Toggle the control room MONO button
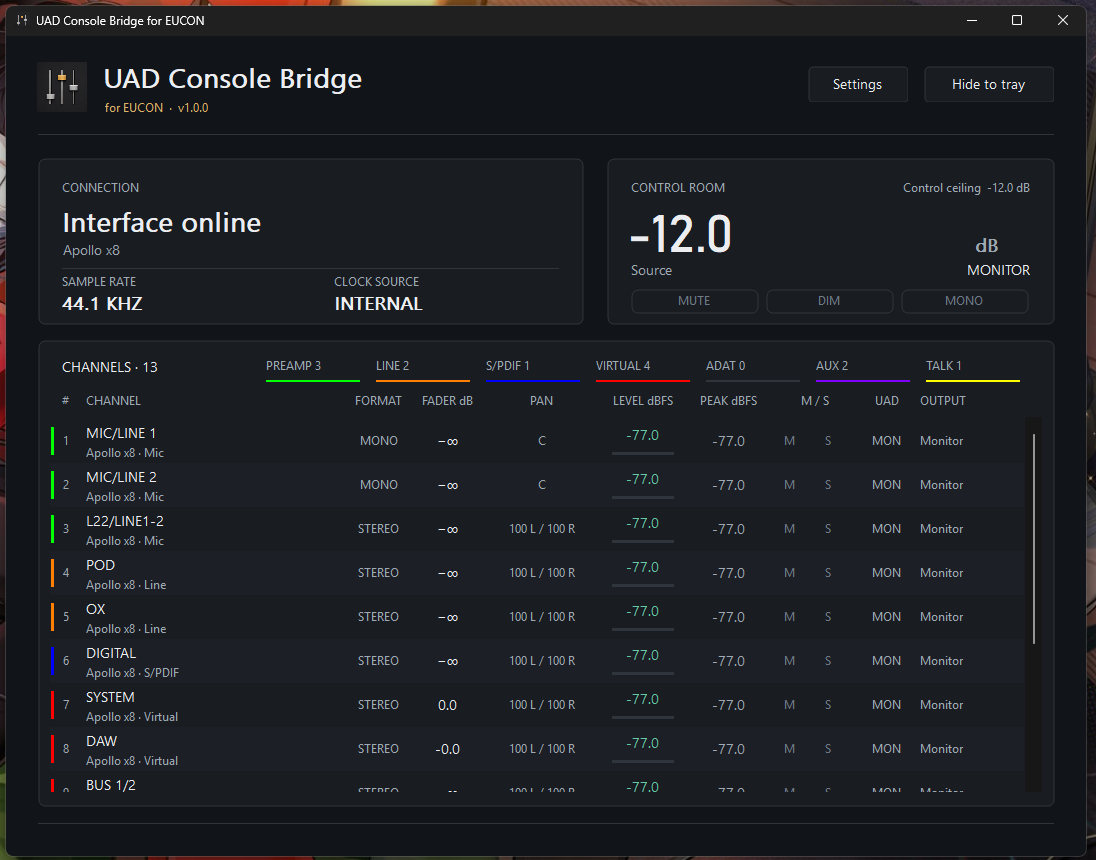This screenshot has height=860, width=1096. click(964, 301)
